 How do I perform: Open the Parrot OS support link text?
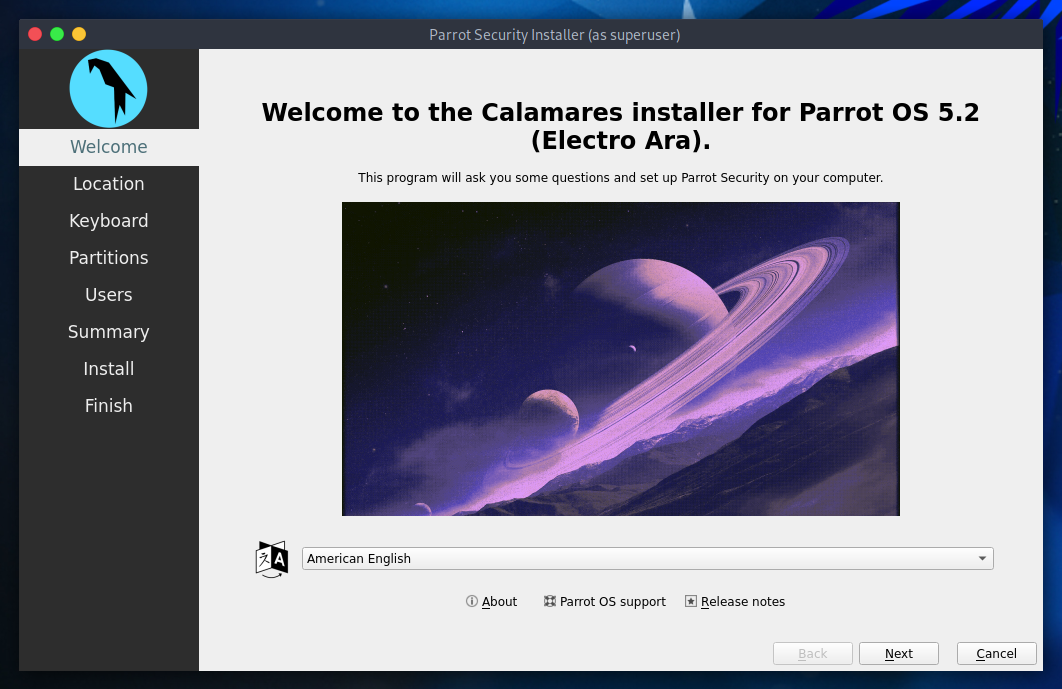pyautogui.click(x=612, y=602)
